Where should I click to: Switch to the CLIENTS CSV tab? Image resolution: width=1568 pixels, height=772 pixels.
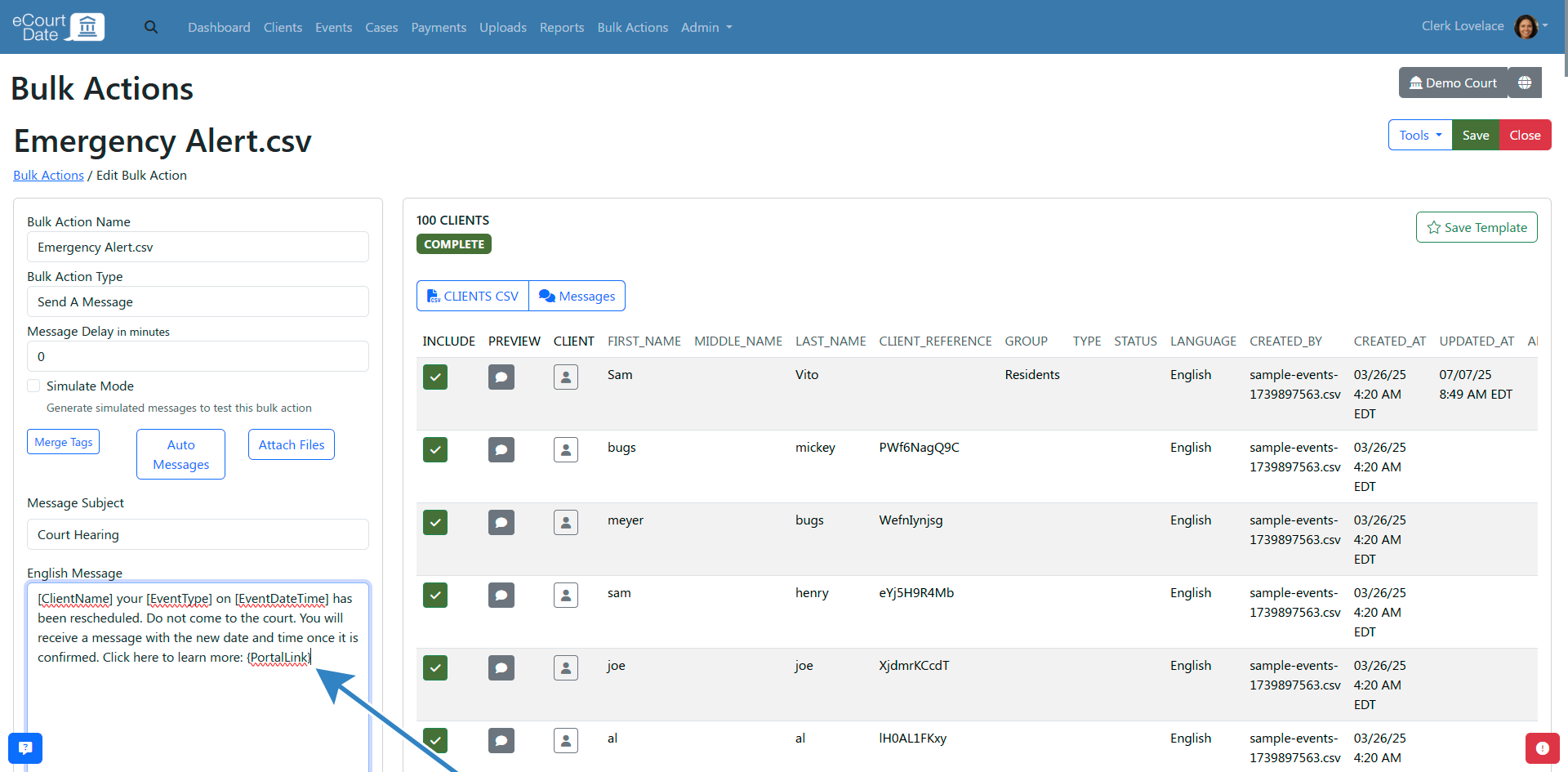tap(473, 296)
